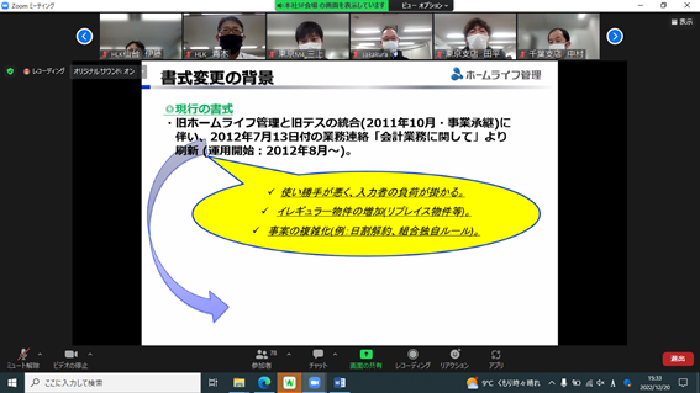Switch to Zoom taskbar icon
The height and width of the screenshot is (393, 700).
pyautogui.click(x=315, y=383)
